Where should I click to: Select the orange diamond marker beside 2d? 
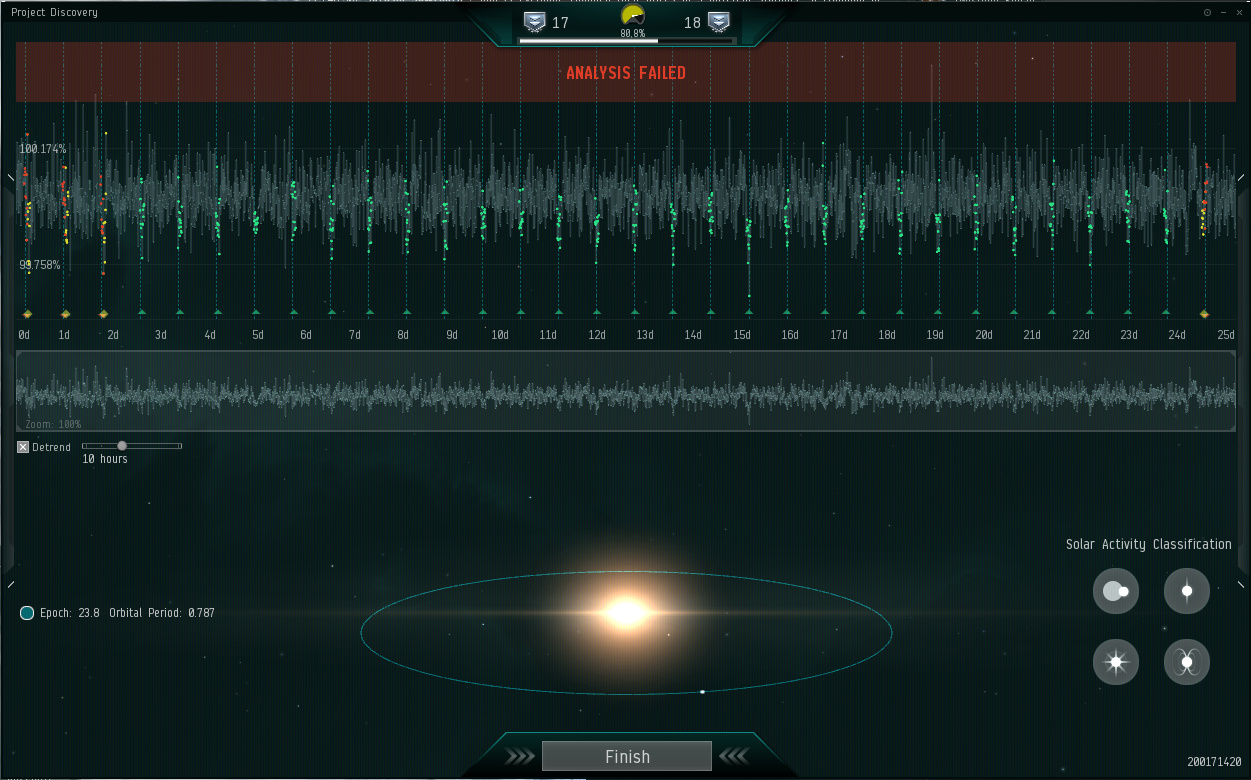pos(103,314)
